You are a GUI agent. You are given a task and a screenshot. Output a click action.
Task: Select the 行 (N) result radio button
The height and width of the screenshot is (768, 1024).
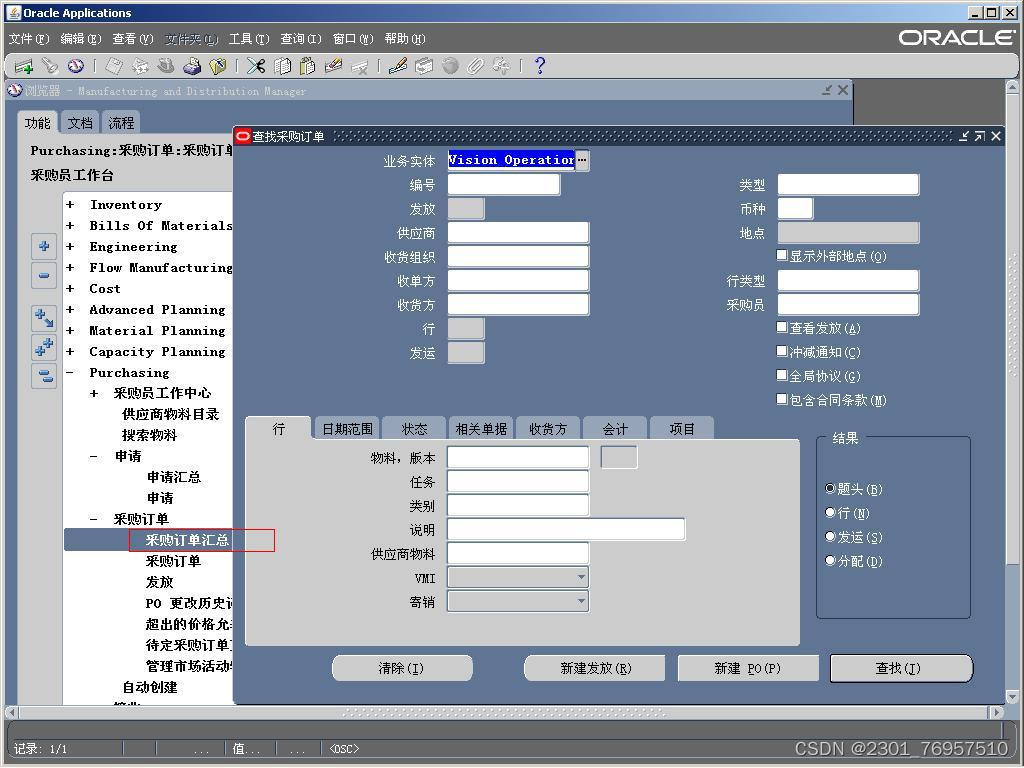[x=830, y=513]
